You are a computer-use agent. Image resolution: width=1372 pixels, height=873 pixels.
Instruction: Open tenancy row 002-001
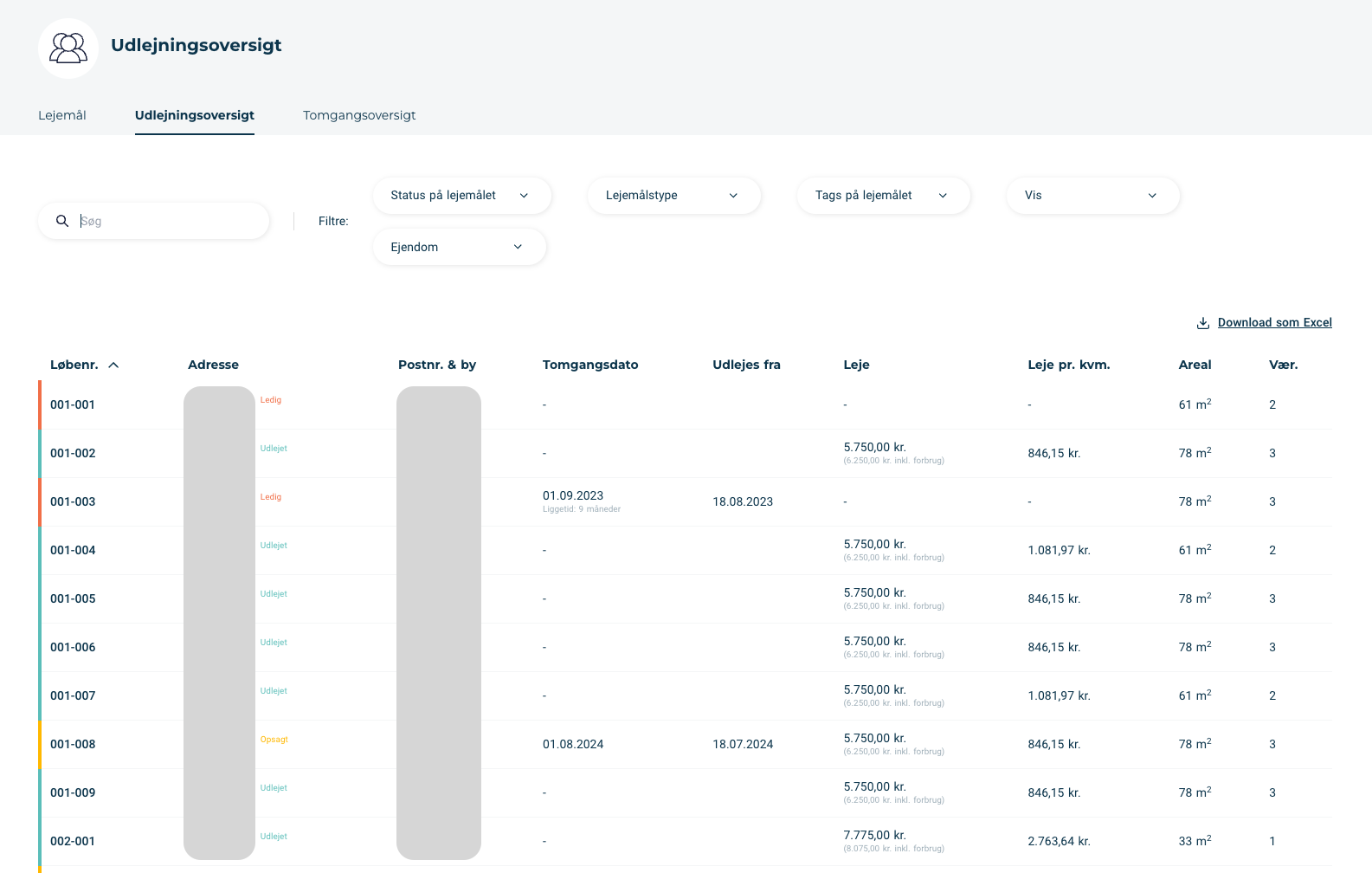click(x=685, y=841)
